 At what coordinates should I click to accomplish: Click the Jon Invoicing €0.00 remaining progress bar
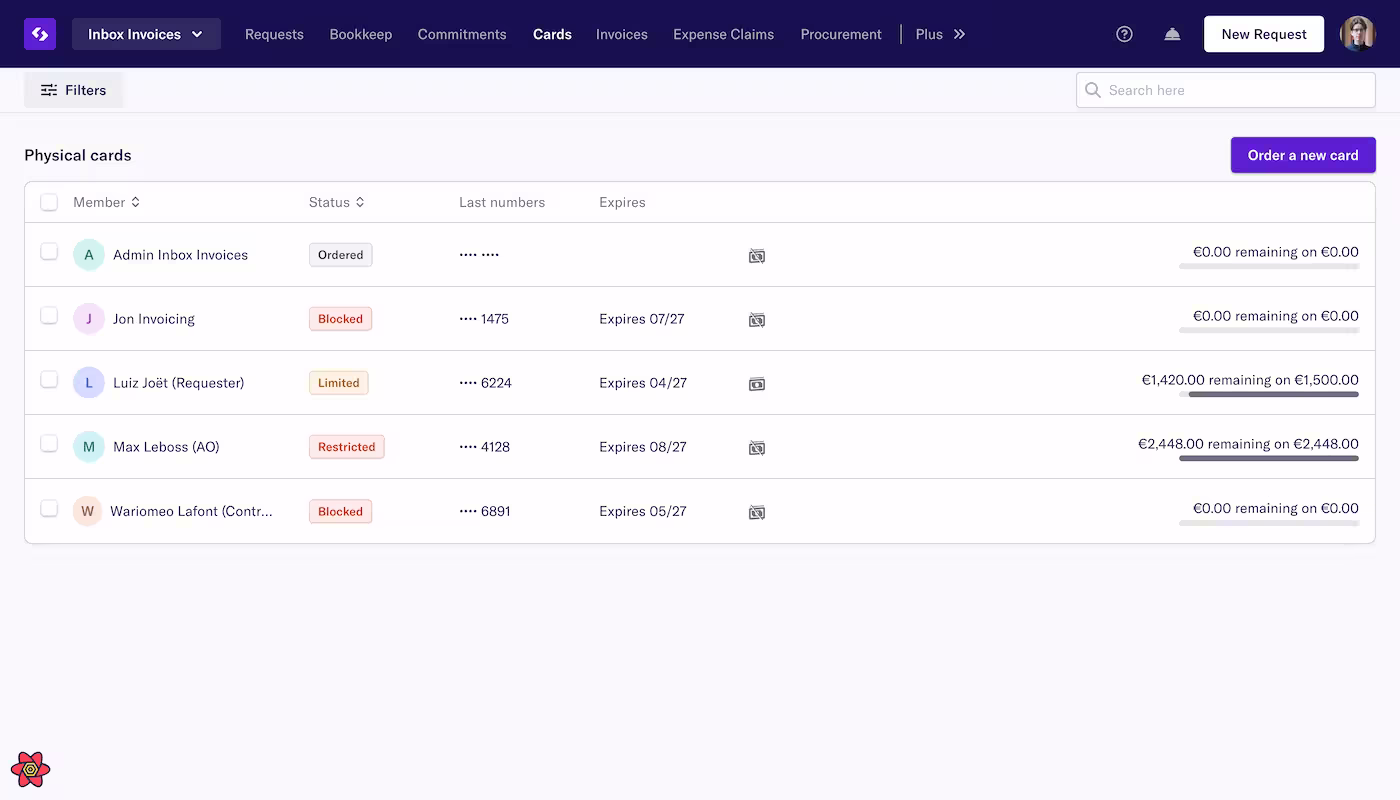tap(1269, 330)
